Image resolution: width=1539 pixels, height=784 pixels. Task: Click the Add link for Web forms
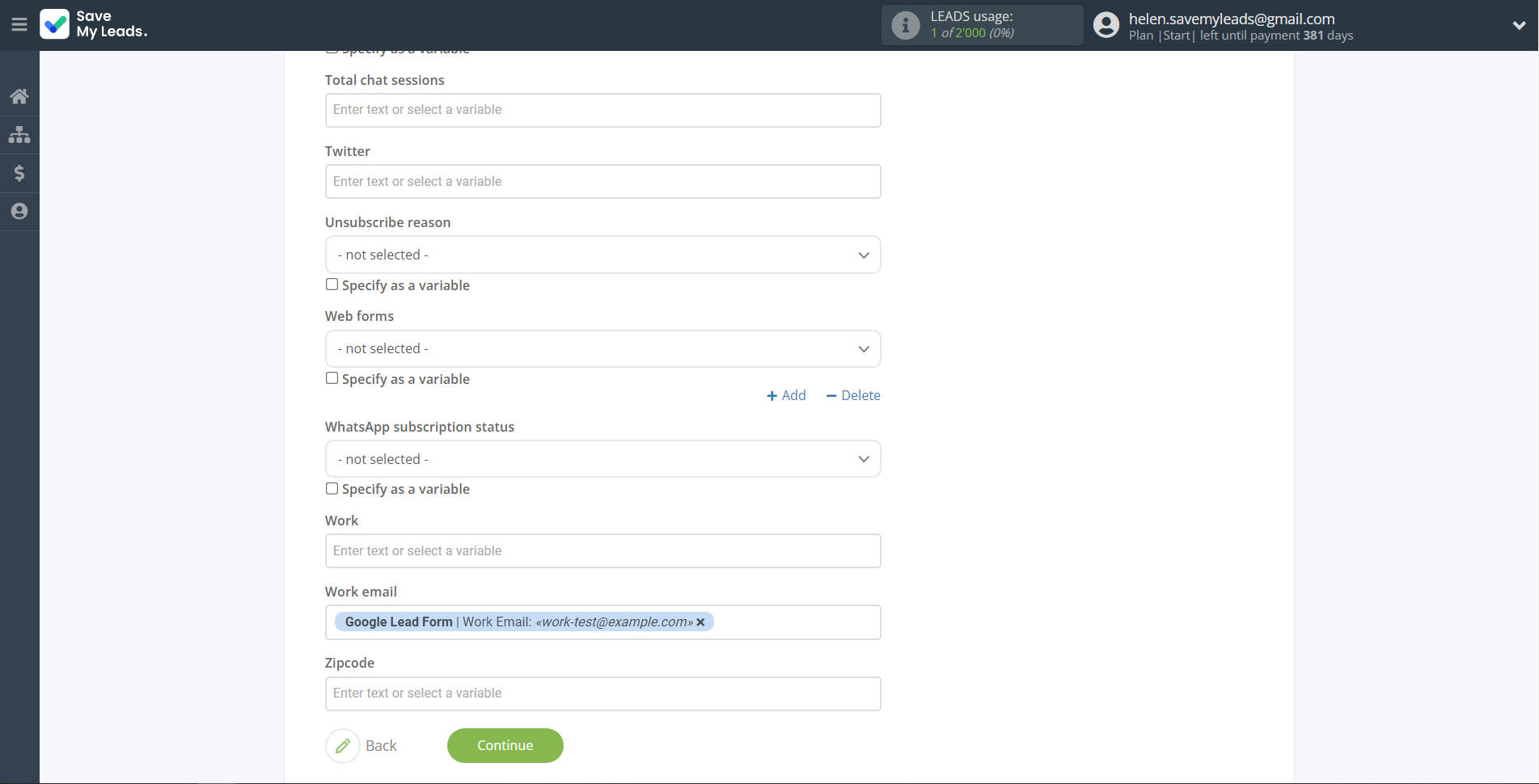(x=786, y=395)
